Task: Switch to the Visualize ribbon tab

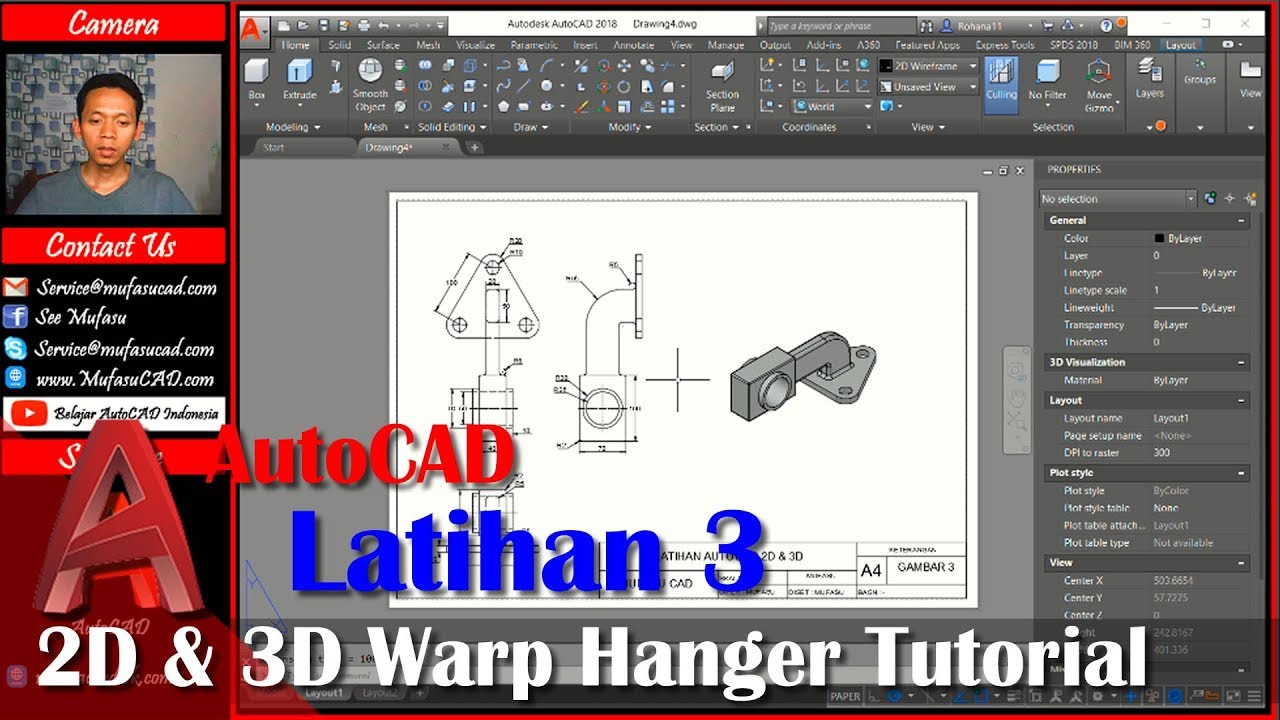Action: [x=476, y=45]
